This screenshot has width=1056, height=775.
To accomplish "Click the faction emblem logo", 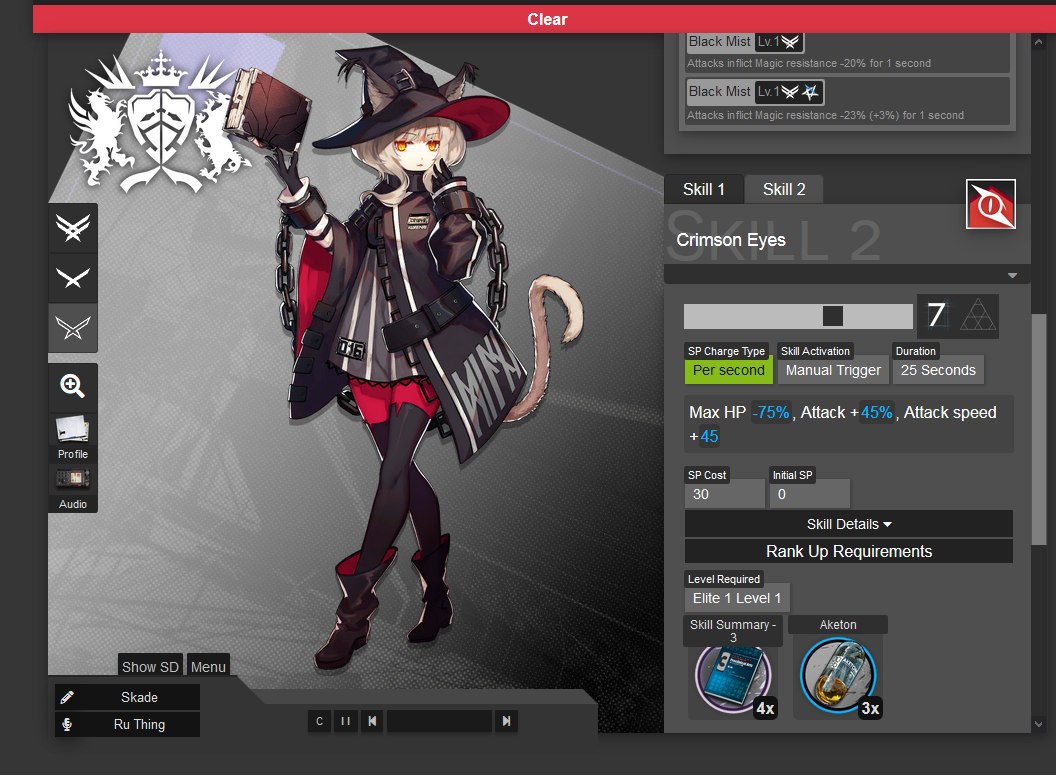I will coord(160,121).
